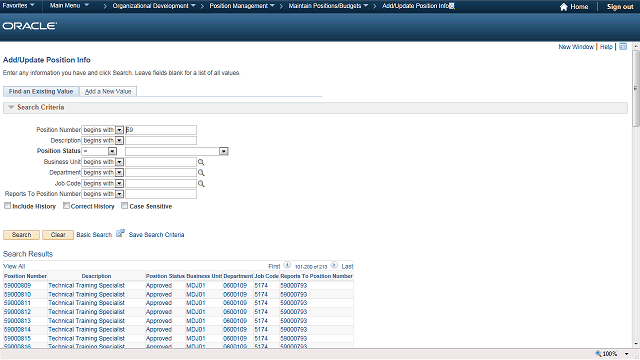Open page personalization icon beside Help

623,47
